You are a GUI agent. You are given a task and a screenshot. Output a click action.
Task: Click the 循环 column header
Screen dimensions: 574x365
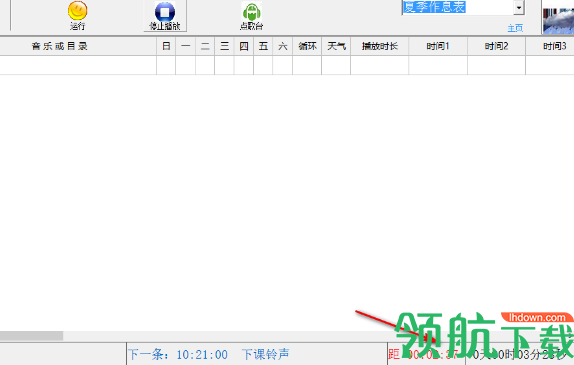pyautogui.click(x=307, y=46)
